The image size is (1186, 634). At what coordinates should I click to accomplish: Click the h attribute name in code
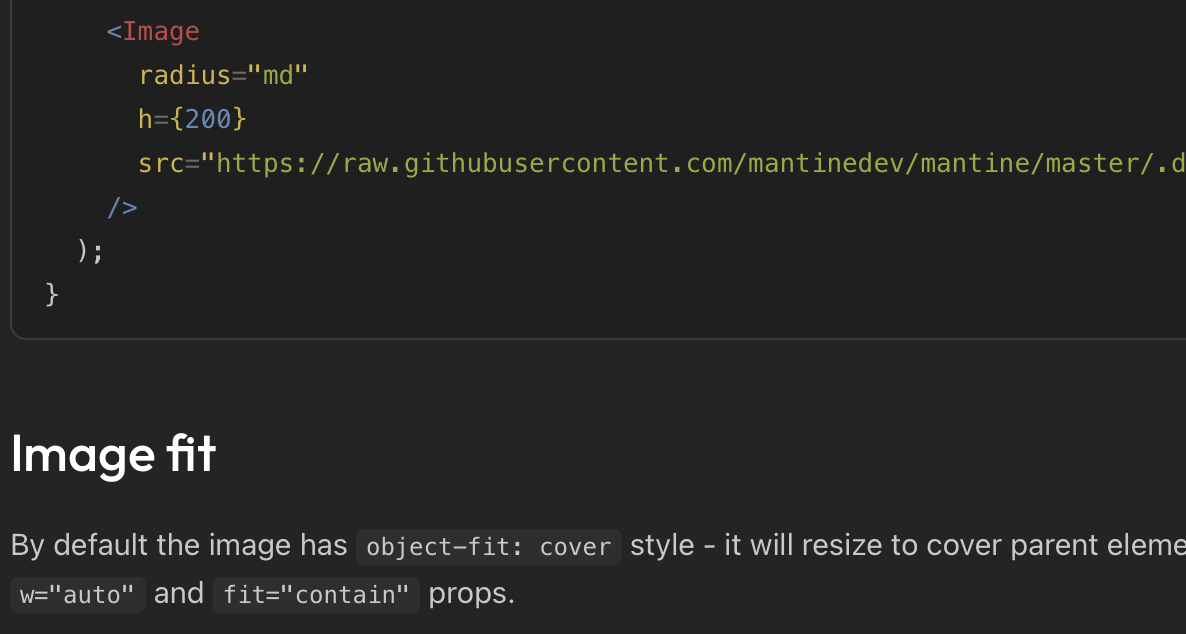pyautogui.click(x=146, y=120)
